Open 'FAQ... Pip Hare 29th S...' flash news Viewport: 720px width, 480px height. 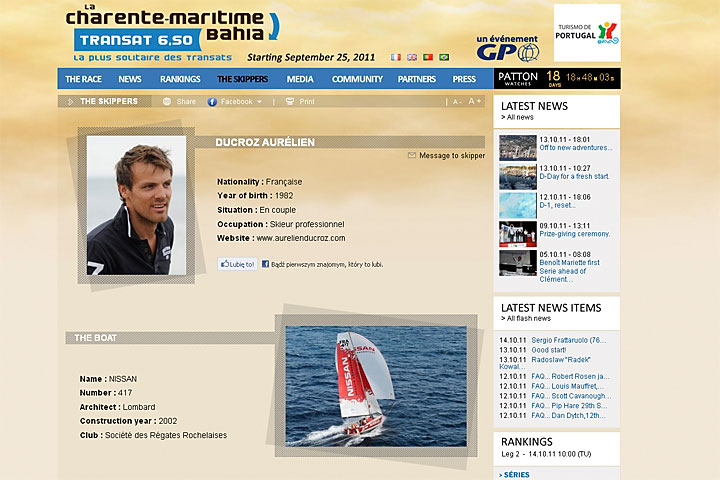pos(569,406)
